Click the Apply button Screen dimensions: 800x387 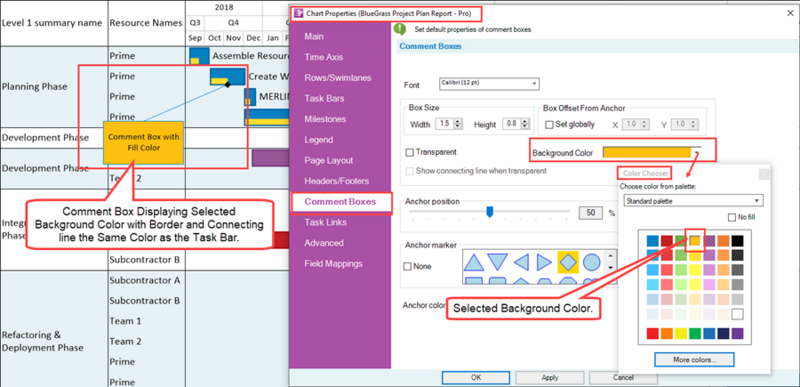pyautogui.click(x=549, y=378)
